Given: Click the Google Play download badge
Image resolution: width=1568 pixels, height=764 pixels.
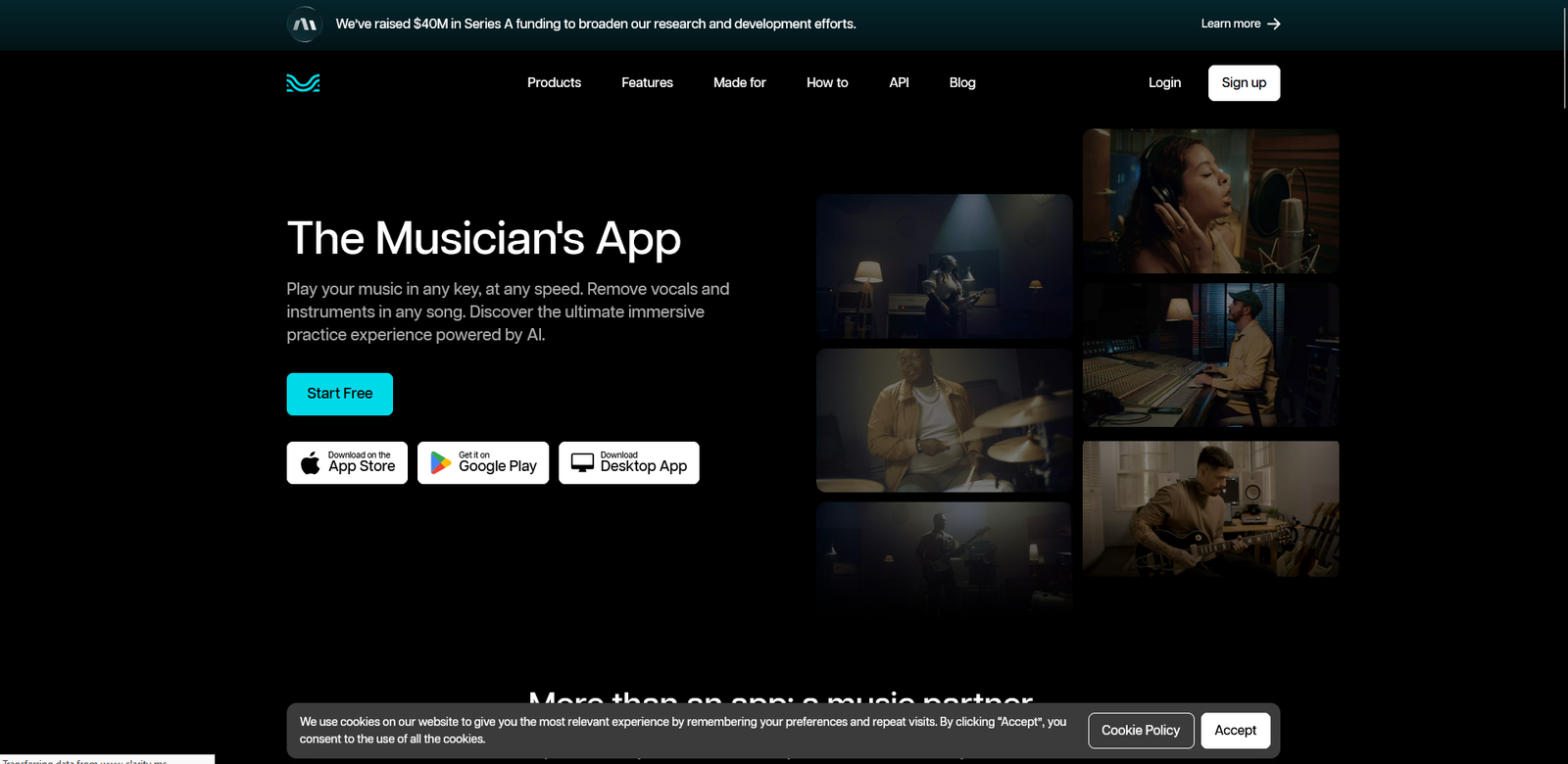Looking at the screenshot, I should (x=483, y=462).
